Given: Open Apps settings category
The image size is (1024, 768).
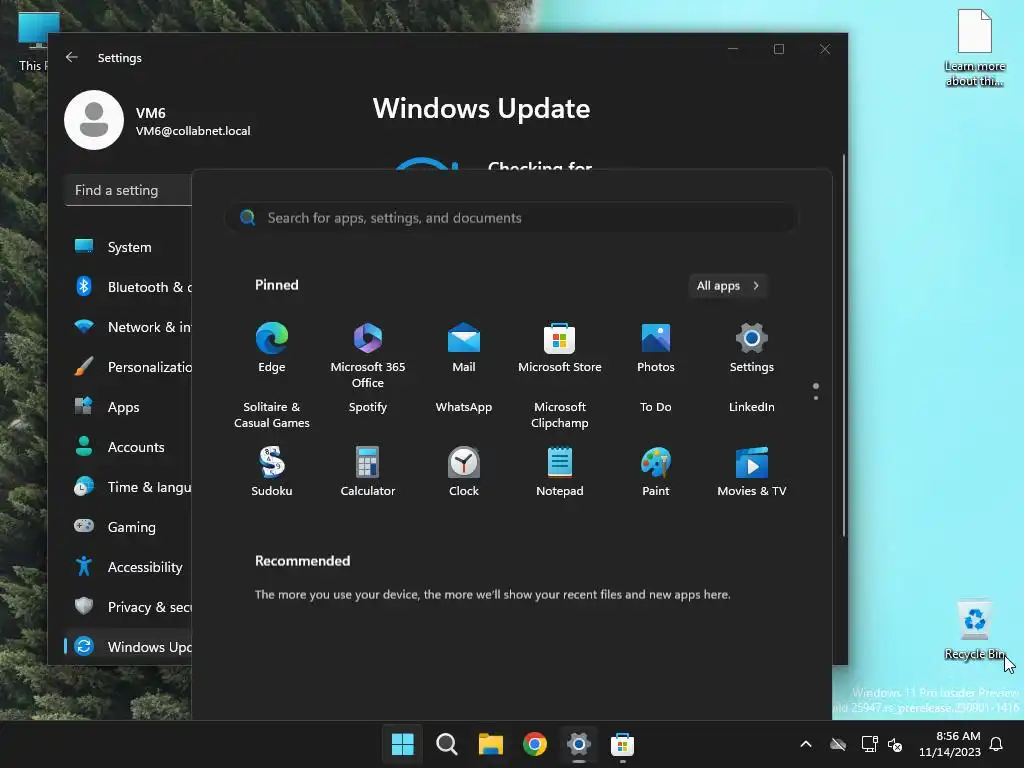Looking at the screenshot, I should (128, 407).
